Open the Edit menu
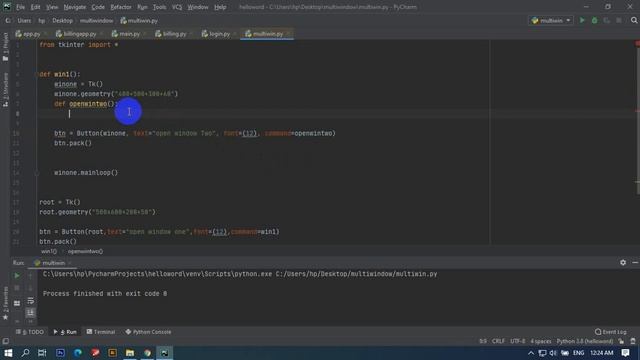Screen dimensions: 640x360 pyautogui.click(x=36, y=7)
